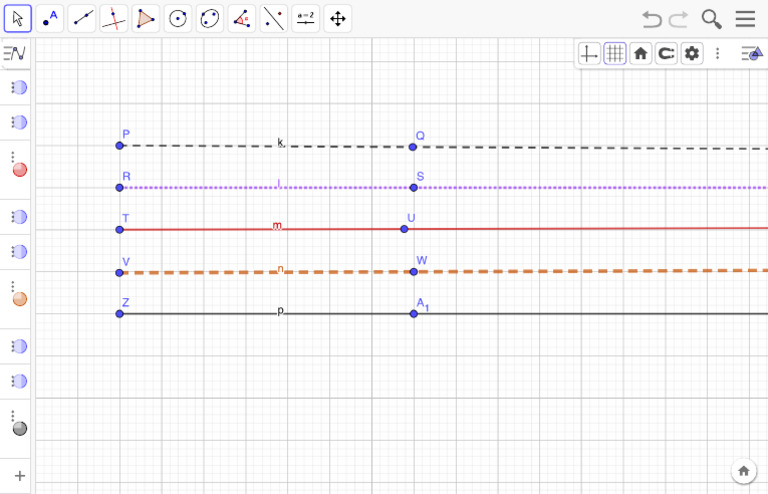768x494 pixels.
Task: Select the Angle tool
Action: point(241,19)
